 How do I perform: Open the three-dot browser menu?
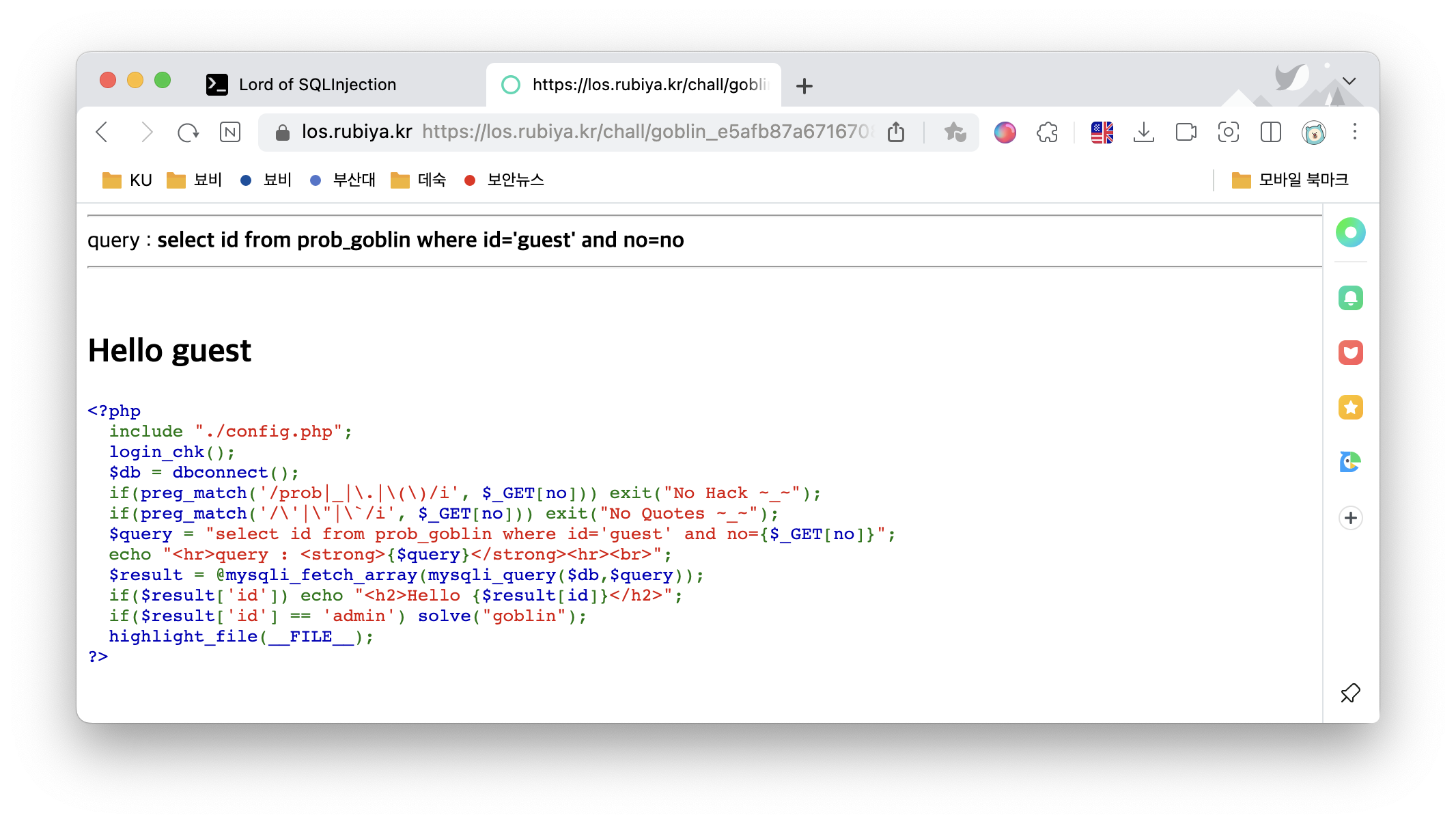1355,132
